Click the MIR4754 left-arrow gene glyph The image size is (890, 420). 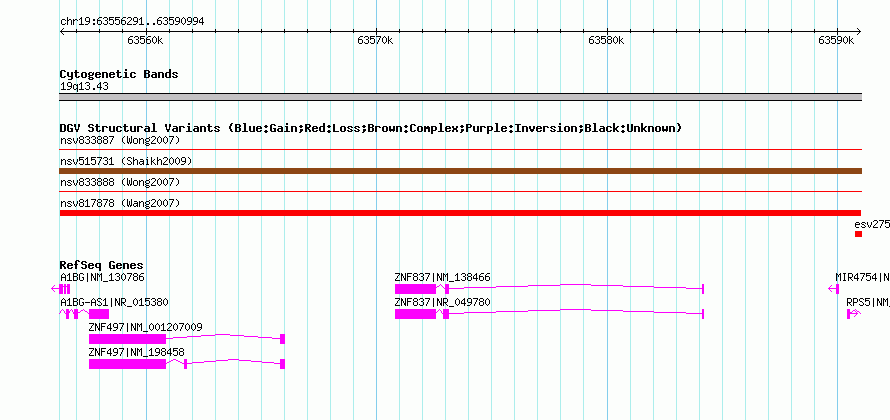pyautogui.click(x=834, y=289)
